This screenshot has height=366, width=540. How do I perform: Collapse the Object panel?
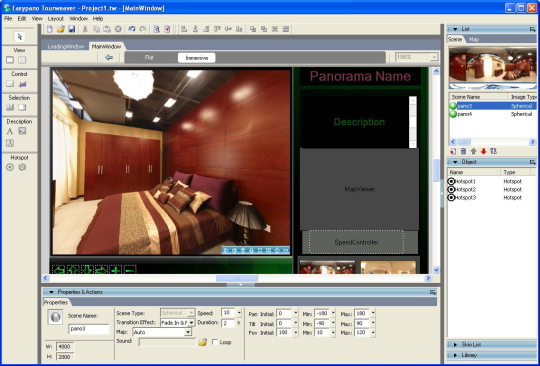pyautogui.click(x=455, y=162)
